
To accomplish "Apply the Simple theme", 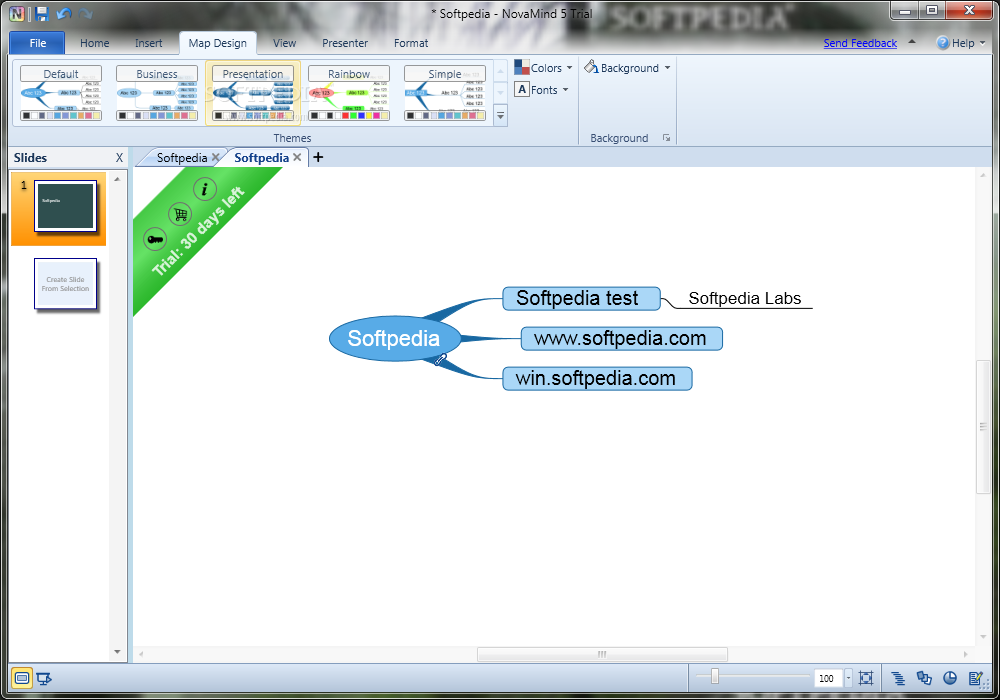I will (x=445, y=93).
